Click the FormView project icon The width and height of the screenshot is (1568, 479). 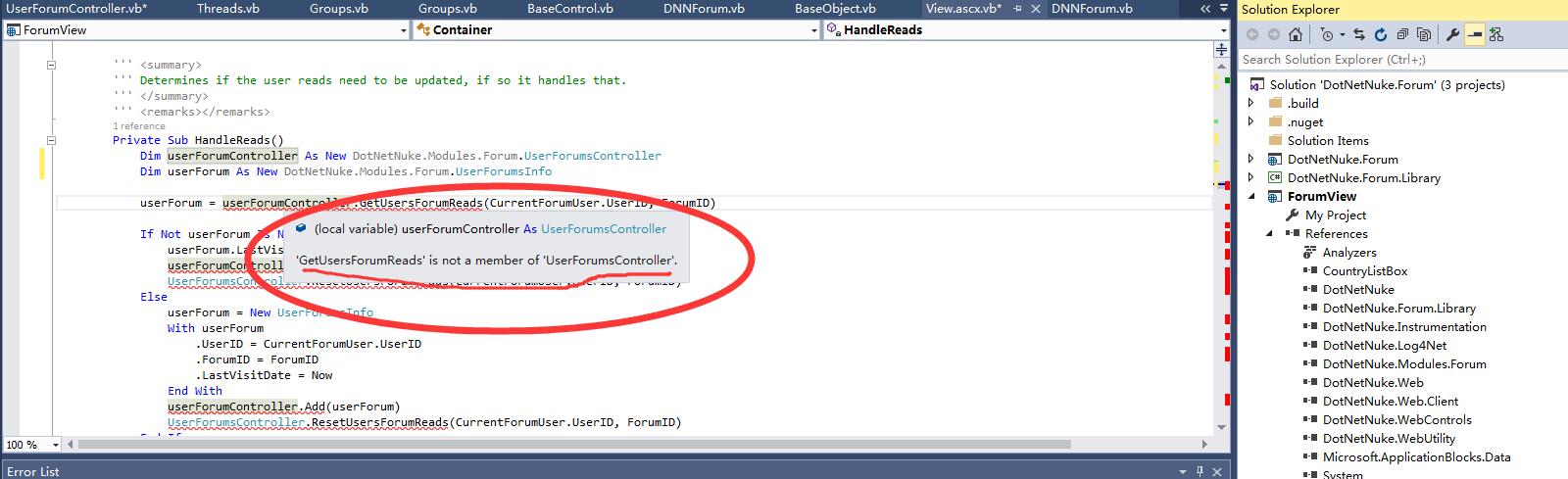click(1275, 196)
